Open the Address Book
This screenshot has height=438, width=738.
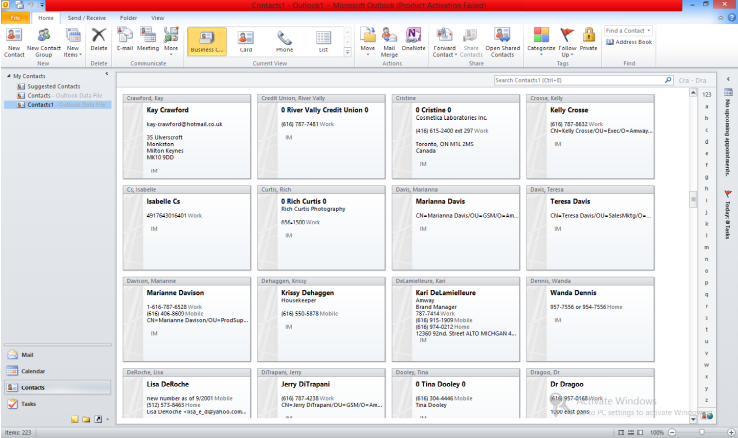(x=629, y=42)
